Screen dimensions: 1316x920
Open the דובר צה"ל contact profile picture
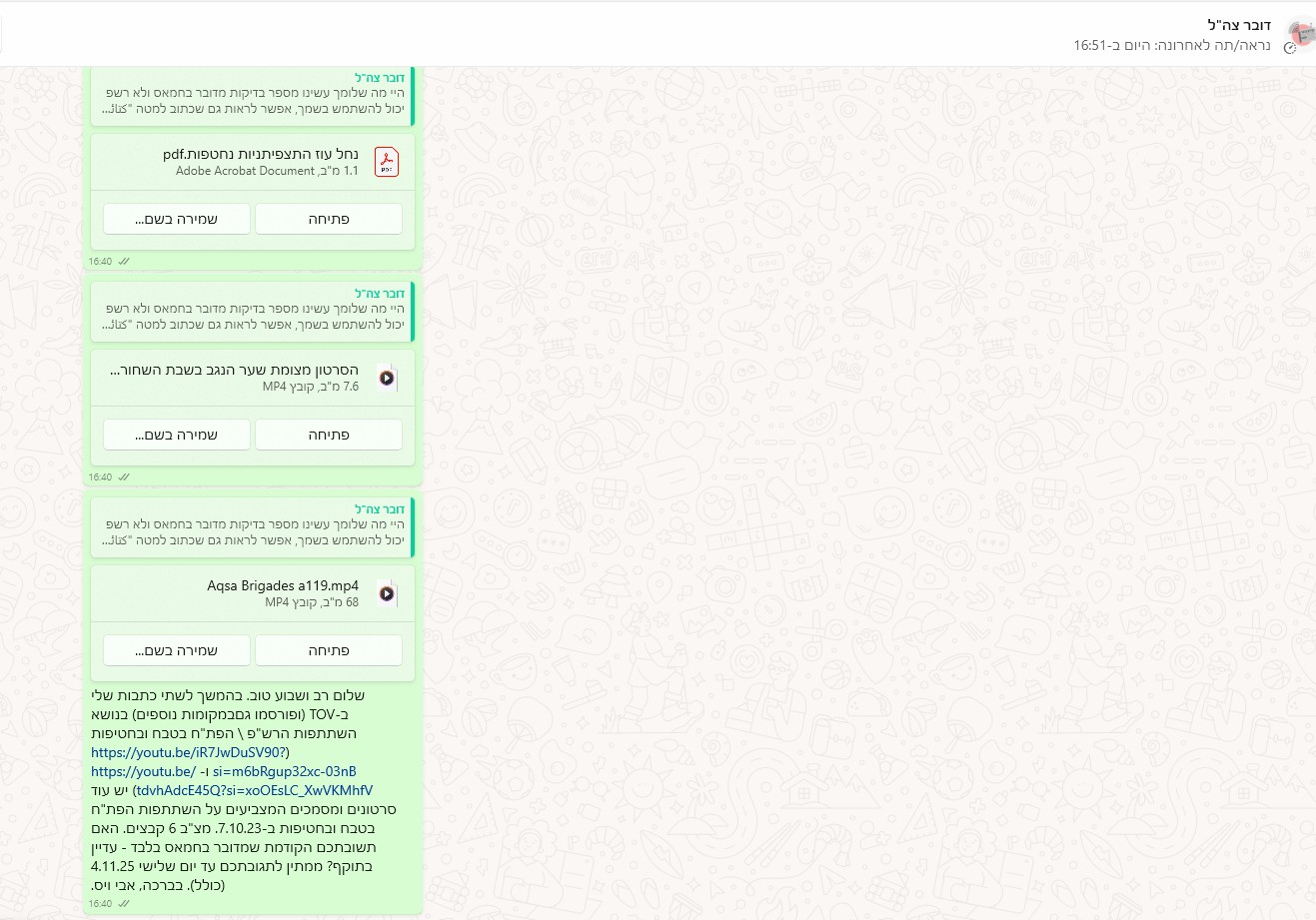1299,34
